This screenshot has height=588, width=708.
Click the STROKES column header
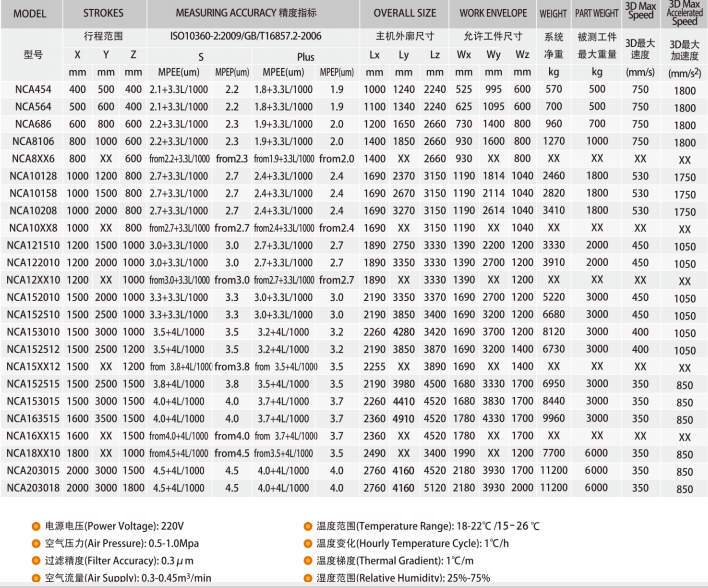[103, 13]
